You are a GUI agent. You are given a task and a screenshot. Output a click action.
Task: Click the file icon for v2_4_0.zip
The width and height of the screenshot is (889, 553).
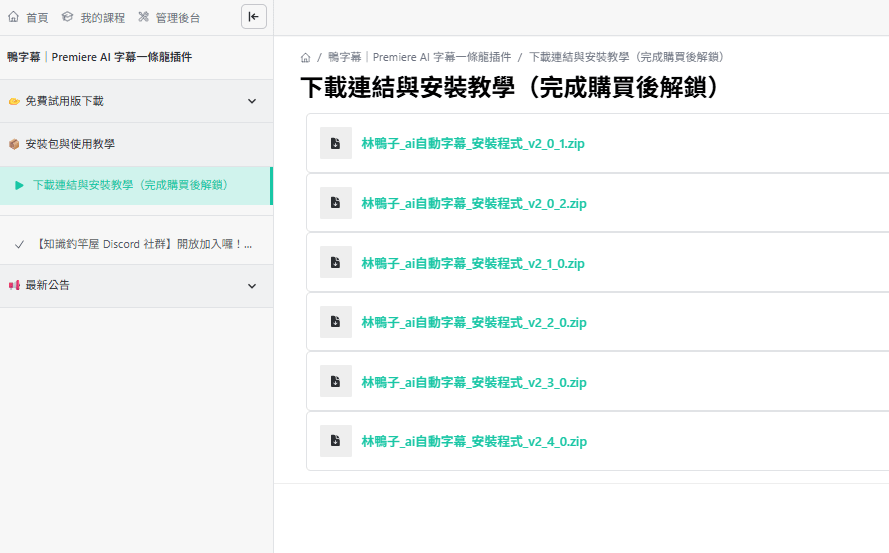(x=336, y=441)
